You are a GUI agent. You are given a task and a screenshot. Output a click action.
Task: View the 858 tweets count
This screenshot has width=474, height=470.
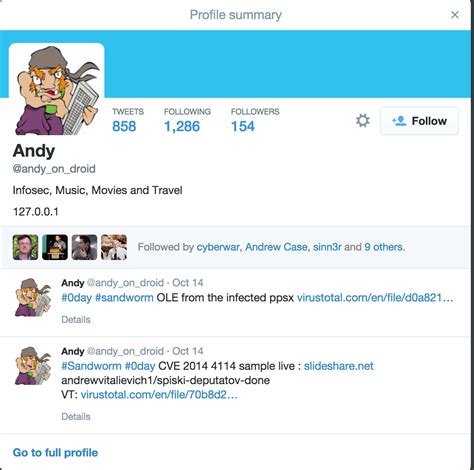click(x=128, y=120)
